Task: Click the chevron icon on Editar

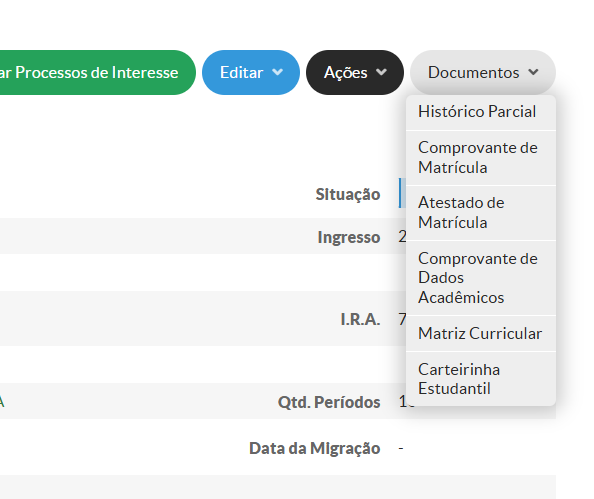Action: (278, 72)
